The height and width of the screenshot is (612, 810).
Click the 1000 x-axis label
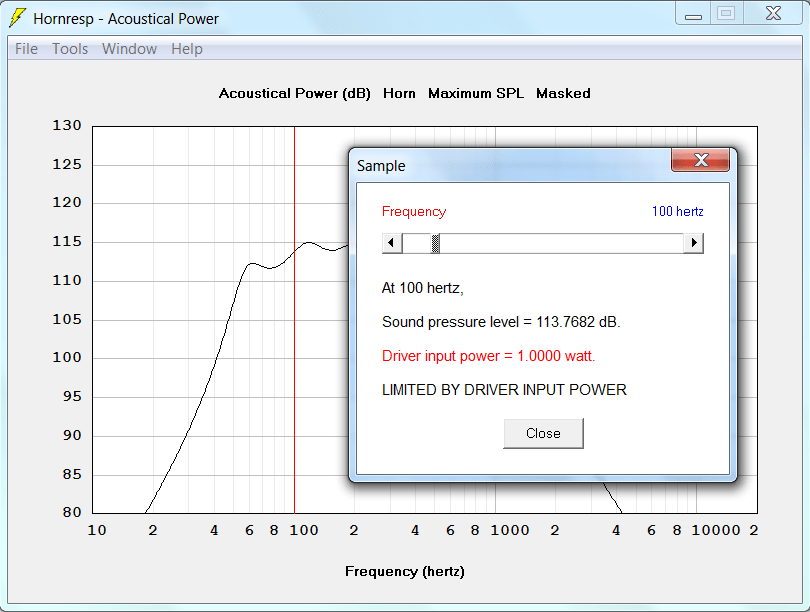(x=510, y=530)
